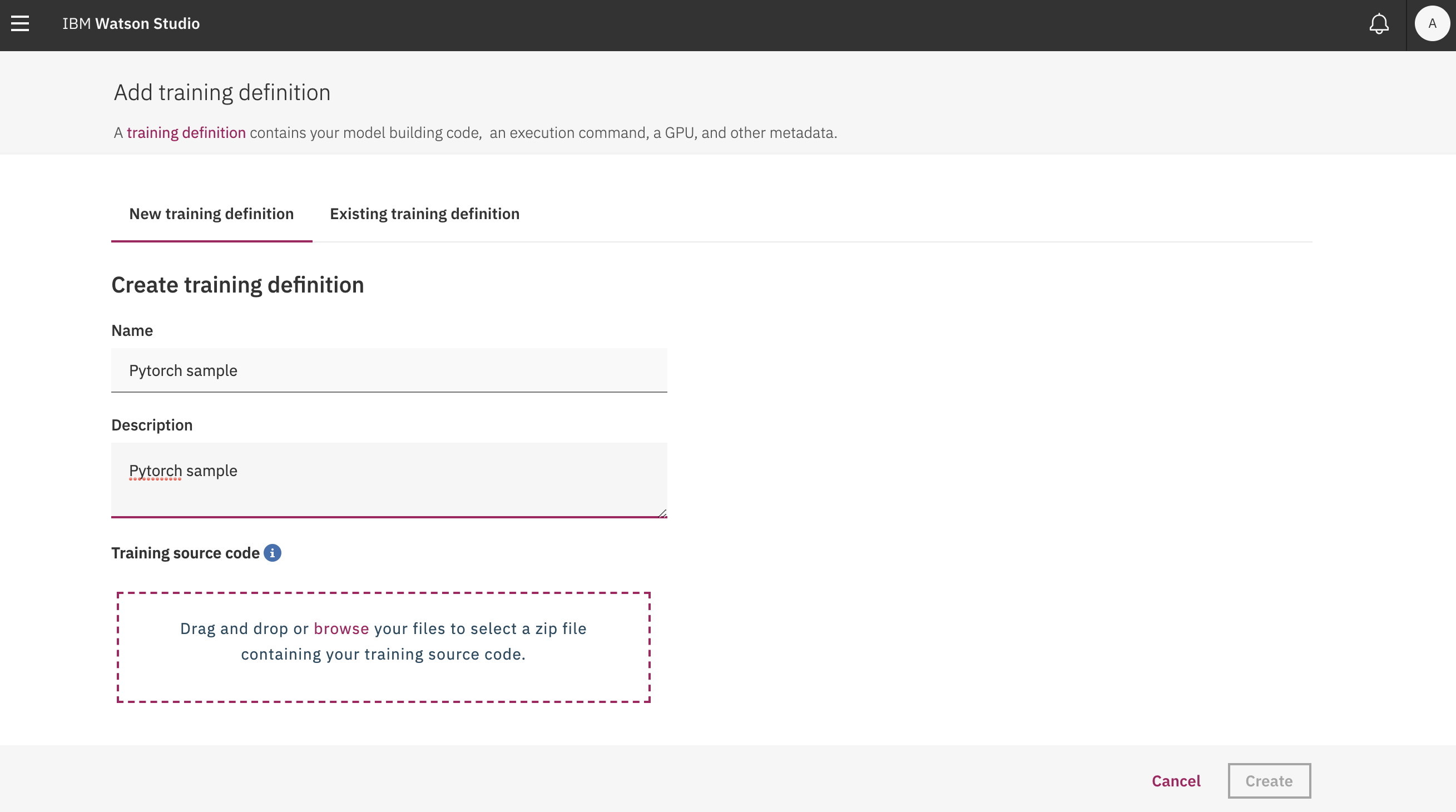Click the Training source code info icon

click(x=273, y=553)
